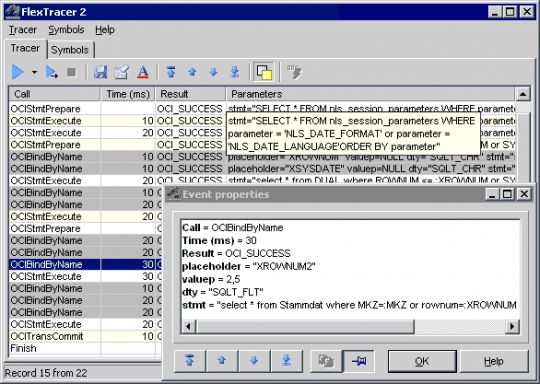Jump to last record in main toolbar
This screenshot has height=384, width=540.
(x=235, y=72)
